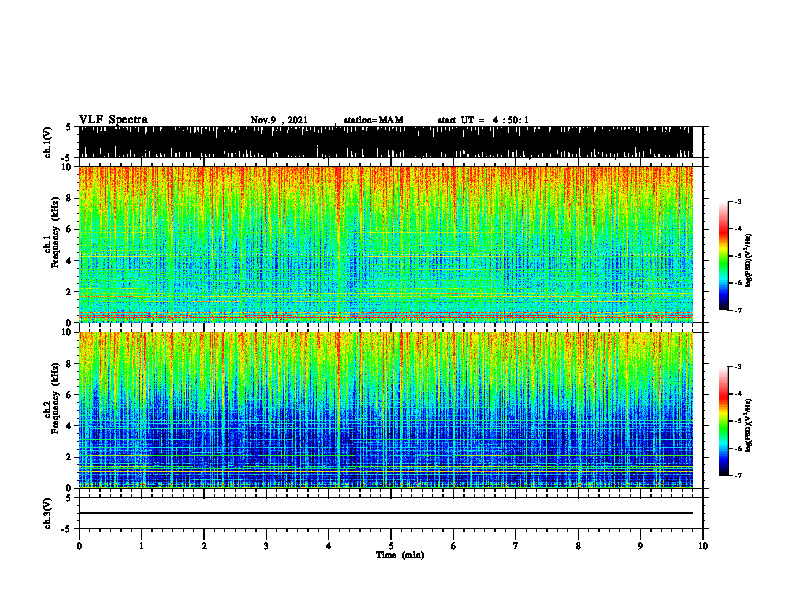This screenshot has height=612, width=792.
Task: Click time axis tick label "4"
Action: coord(329,546)
